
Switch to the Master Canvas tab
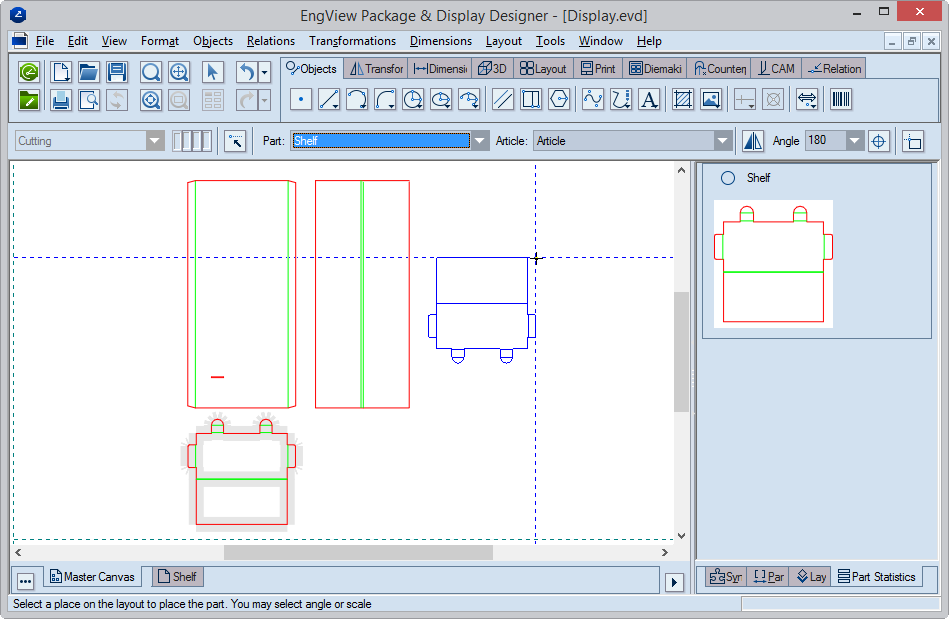[x=91, y=577]
